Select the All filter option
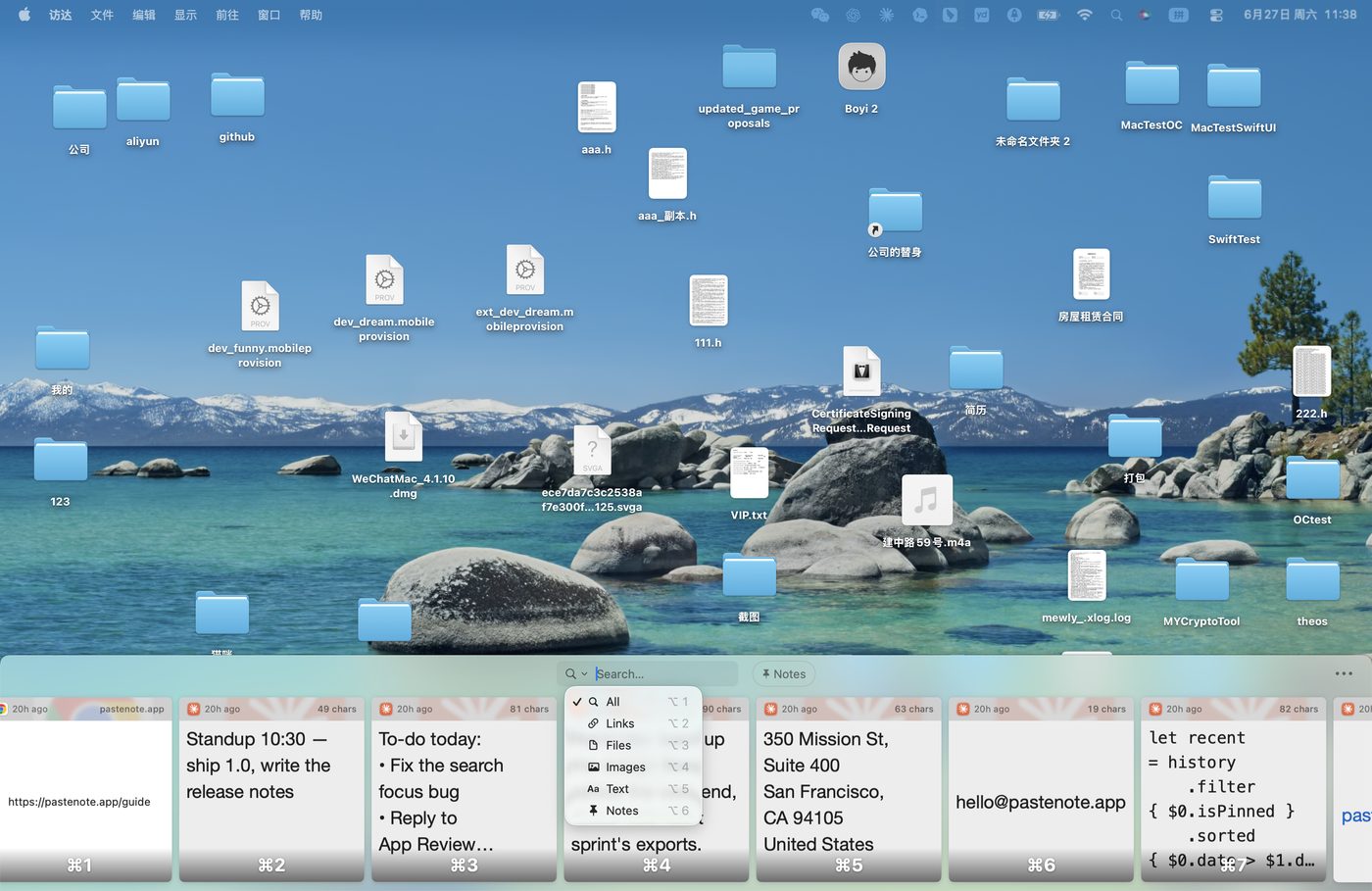Viewport: 1372px width, 891px height. (x=633, y=702)
